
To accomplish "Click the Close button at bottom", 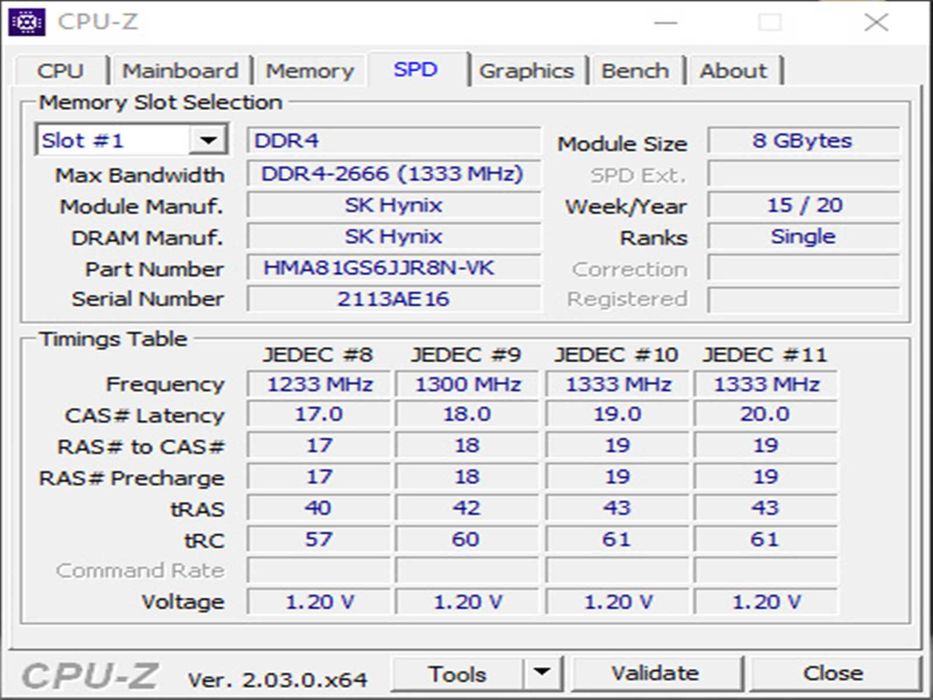I will click(x=833, y=673).
